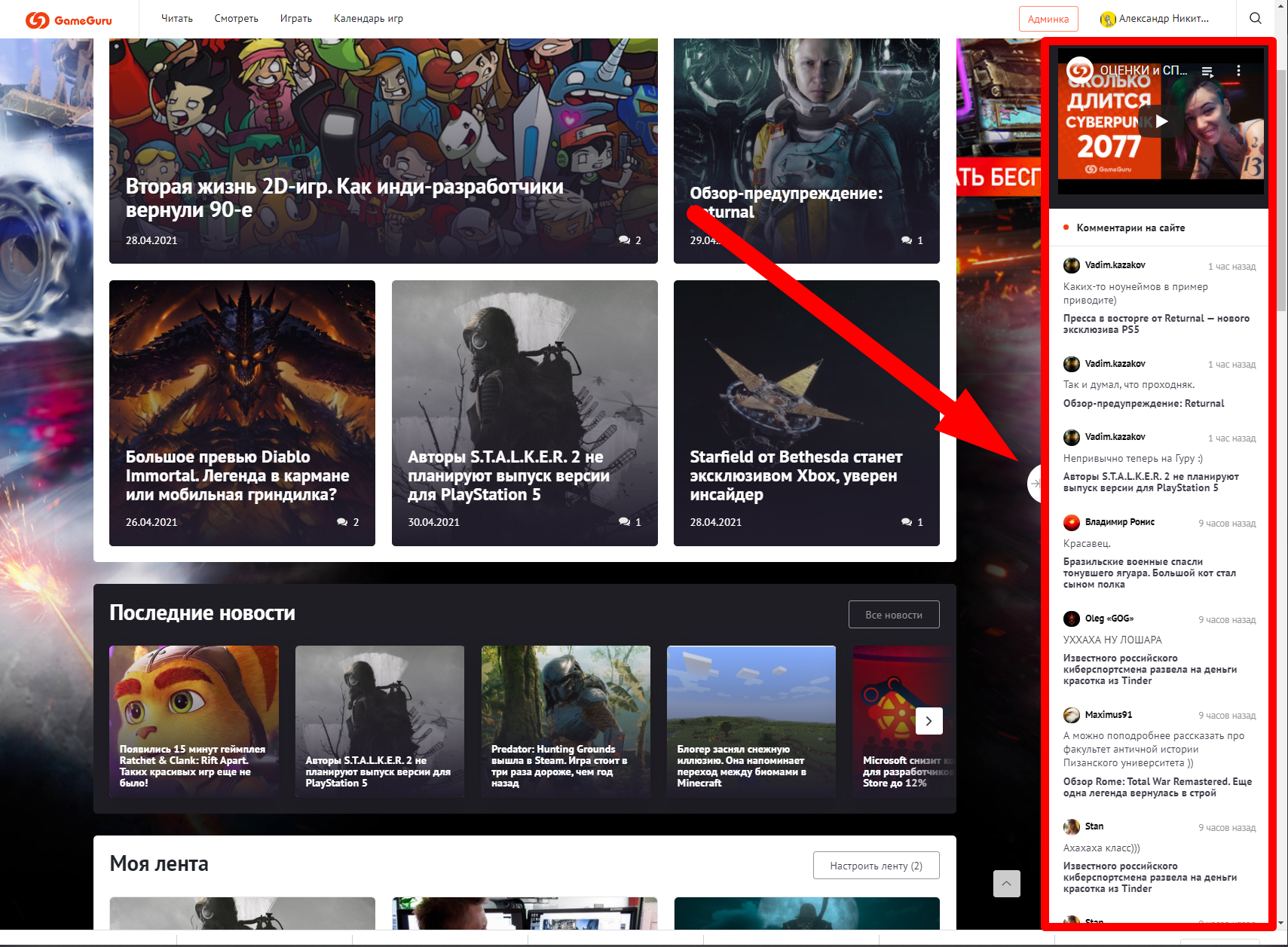The height and width of the screenshot is (947, 1288).
Task: Open Predator: Hunting Grounds news card
Action: point(566,721)
